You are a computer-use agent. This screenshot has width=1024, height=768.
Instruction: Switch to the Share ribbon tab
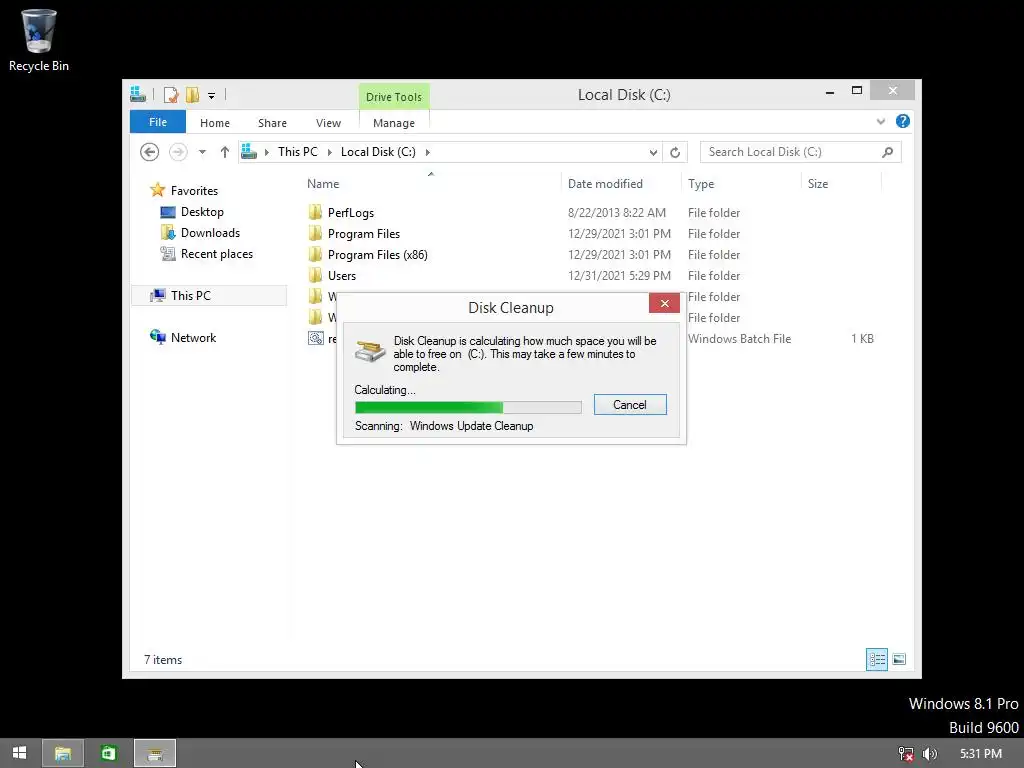pyautogui.click(x=272, y=123)
